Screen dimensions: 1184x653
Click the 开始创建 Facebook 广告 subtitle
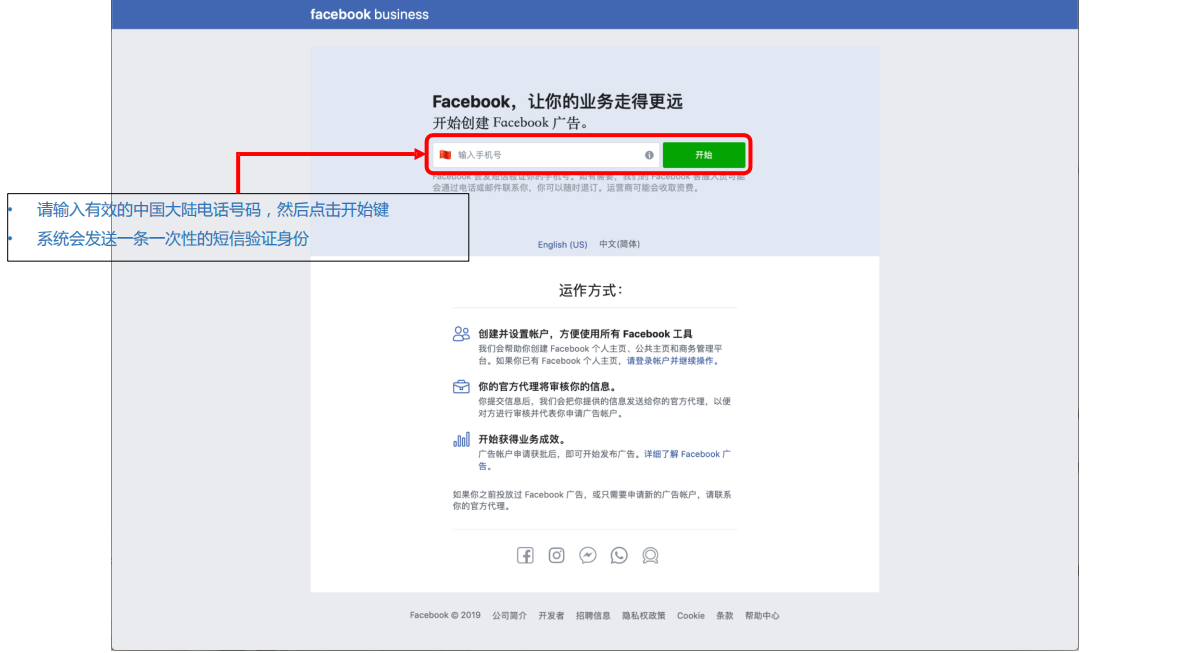510,123
